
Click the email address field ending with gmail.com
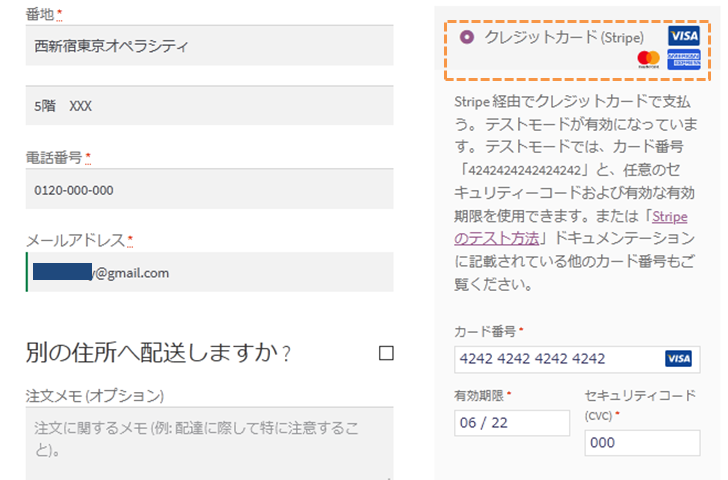(x=209, y=272)
